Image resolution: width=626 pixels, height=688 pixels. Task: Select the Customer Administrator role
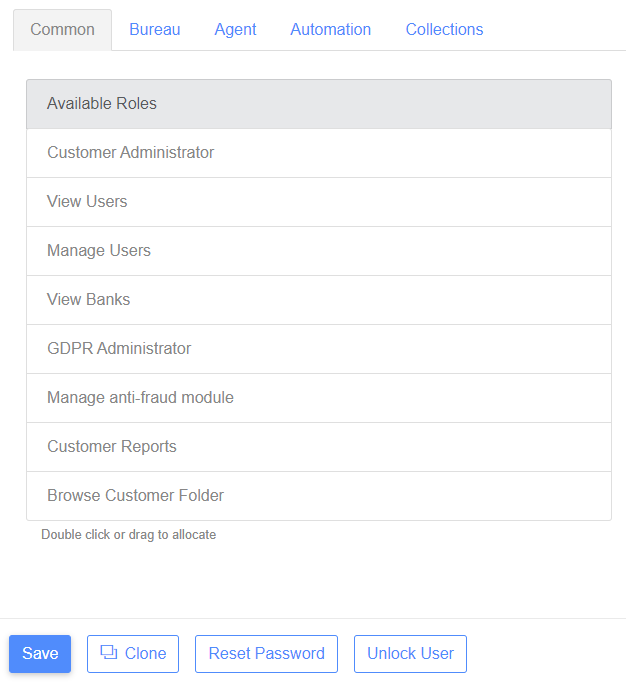pyautogui.click(x=319, y=153)
